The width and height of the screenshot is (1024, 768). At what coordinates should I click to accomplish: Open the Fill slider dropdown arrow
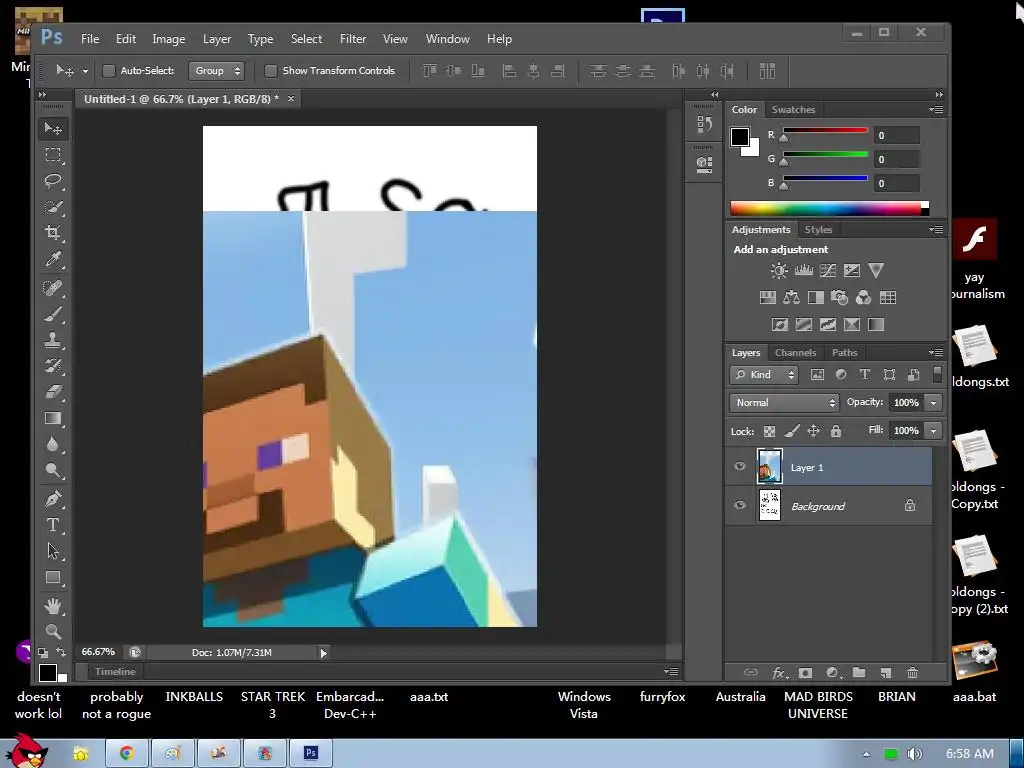point(933,430)
